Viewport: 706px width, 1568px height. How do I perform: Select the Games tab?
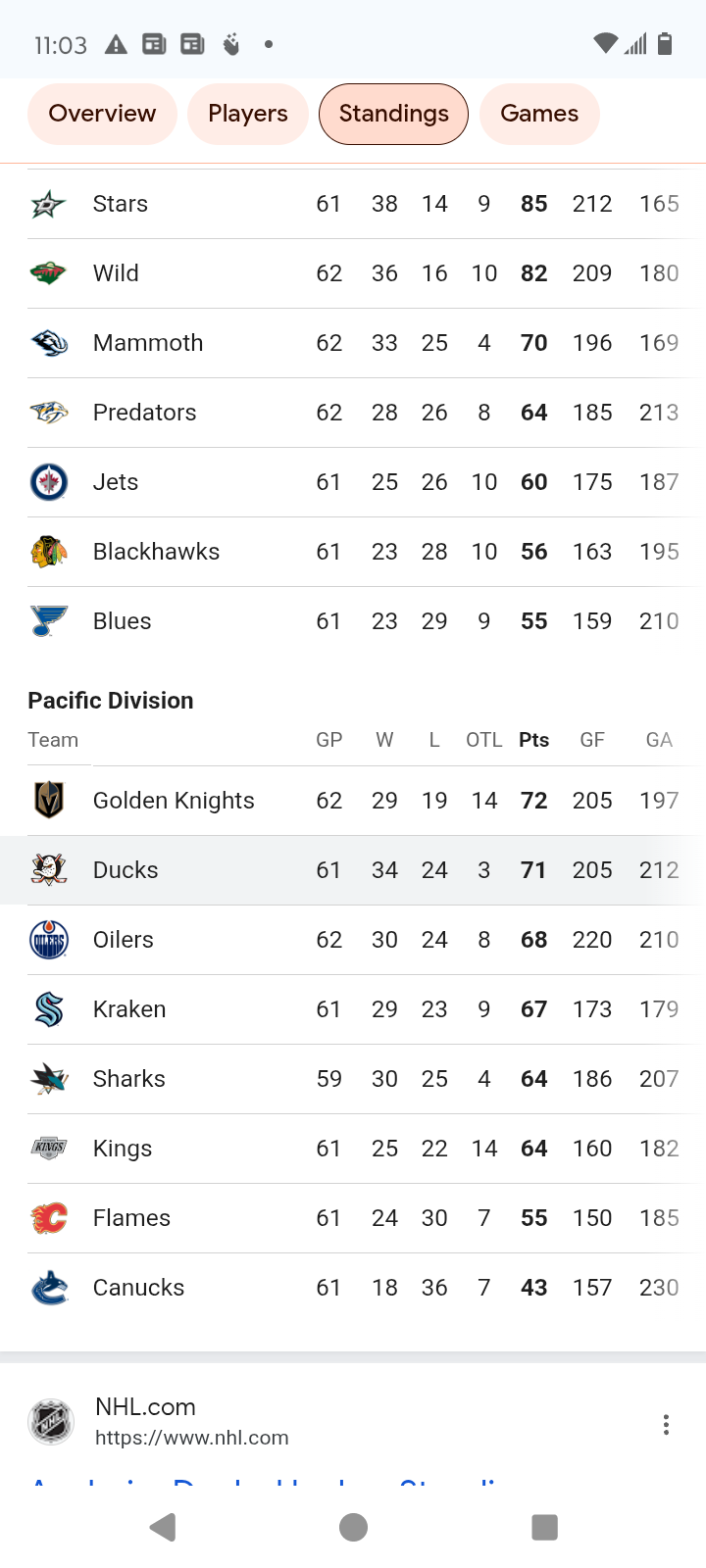539,114
